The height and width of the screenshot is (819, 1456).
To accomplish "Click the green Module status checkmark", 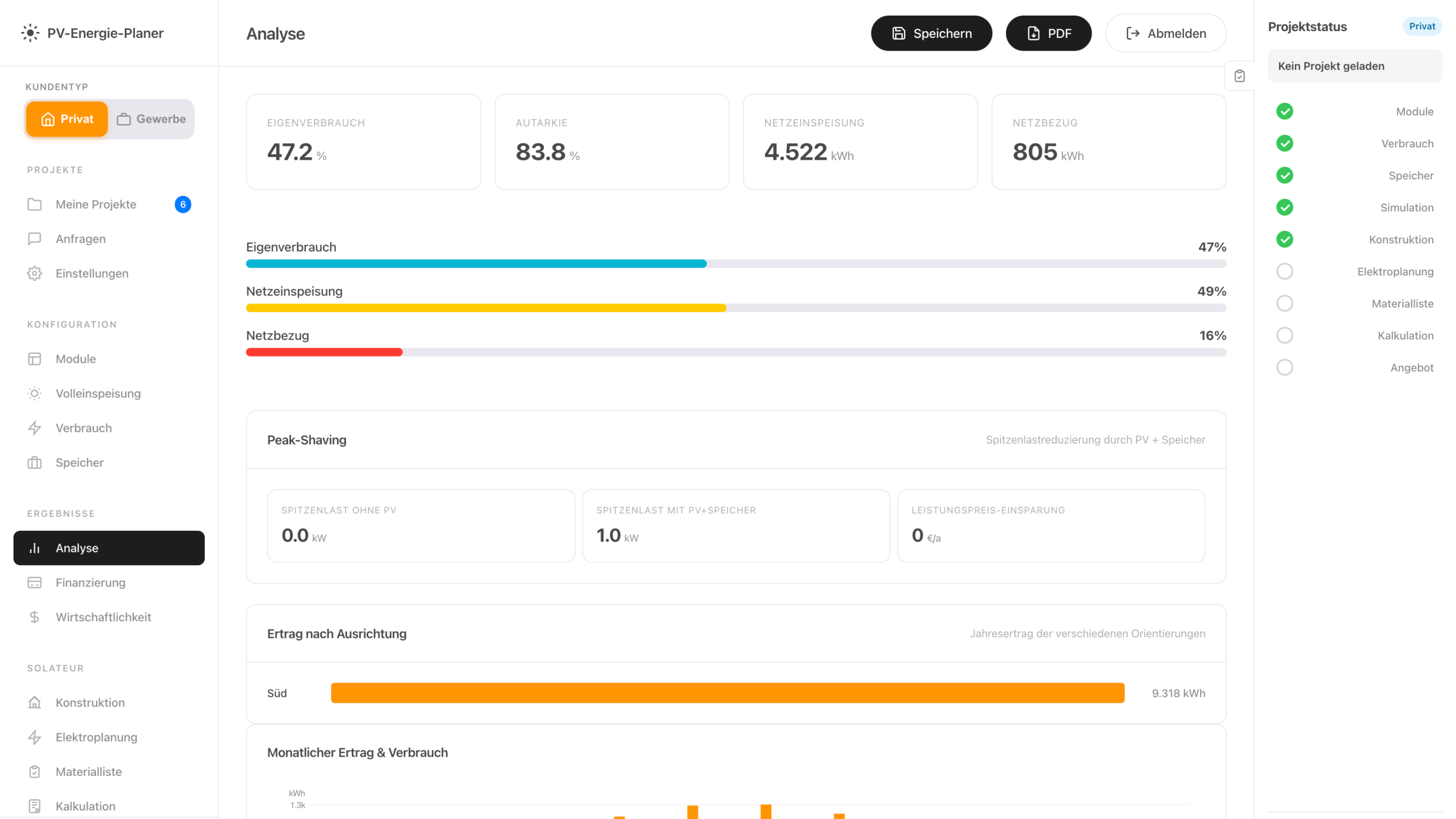I will coord(1285,111).
